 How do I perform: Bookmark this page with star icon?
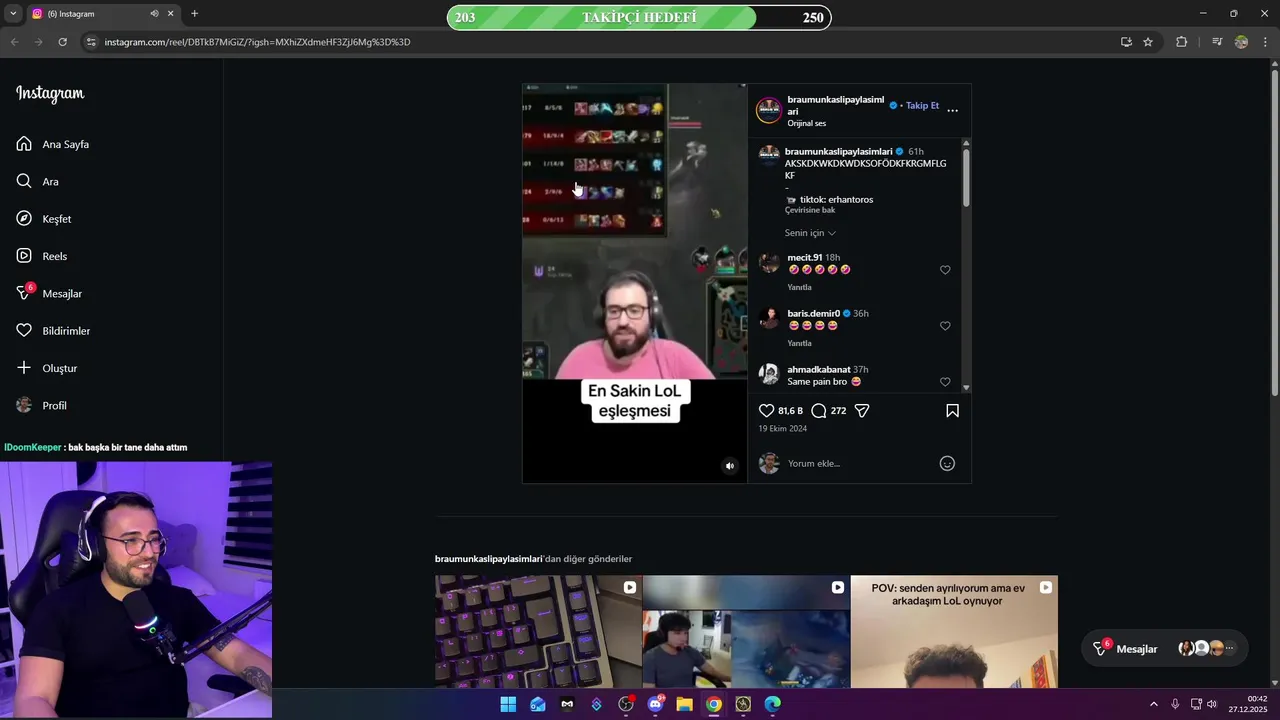[1148, 42]
